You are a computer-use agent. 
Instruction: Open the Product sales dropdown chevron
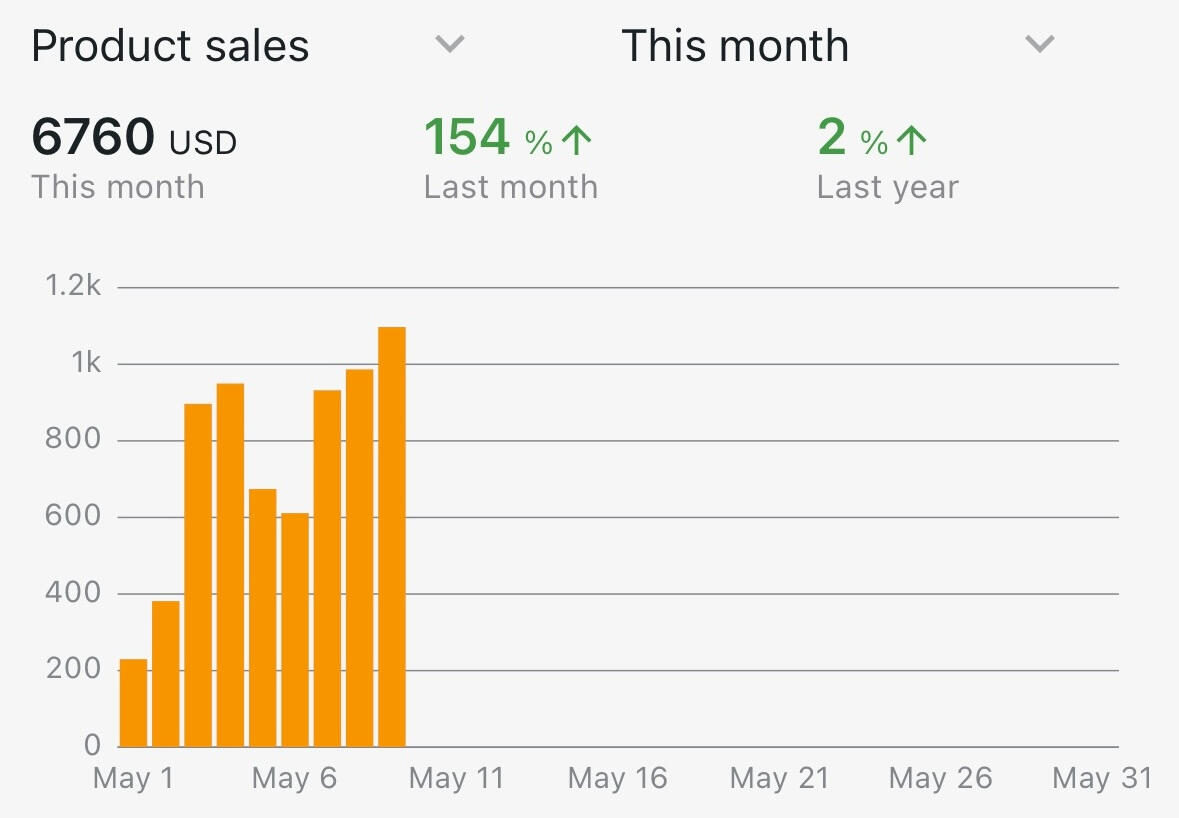450,45
